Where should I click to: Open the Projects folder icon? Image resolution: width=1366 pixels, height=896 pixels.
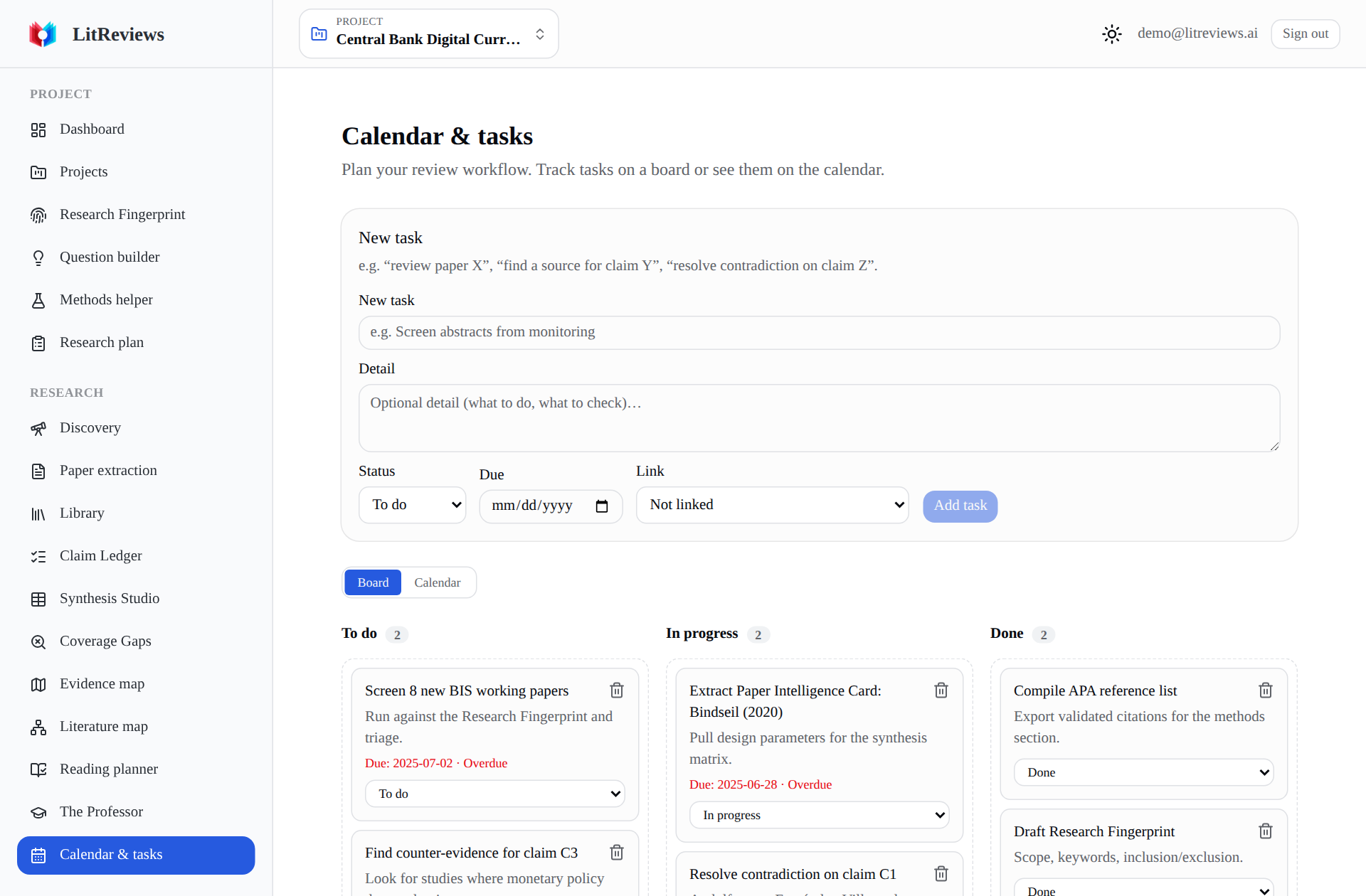(38, 172)
